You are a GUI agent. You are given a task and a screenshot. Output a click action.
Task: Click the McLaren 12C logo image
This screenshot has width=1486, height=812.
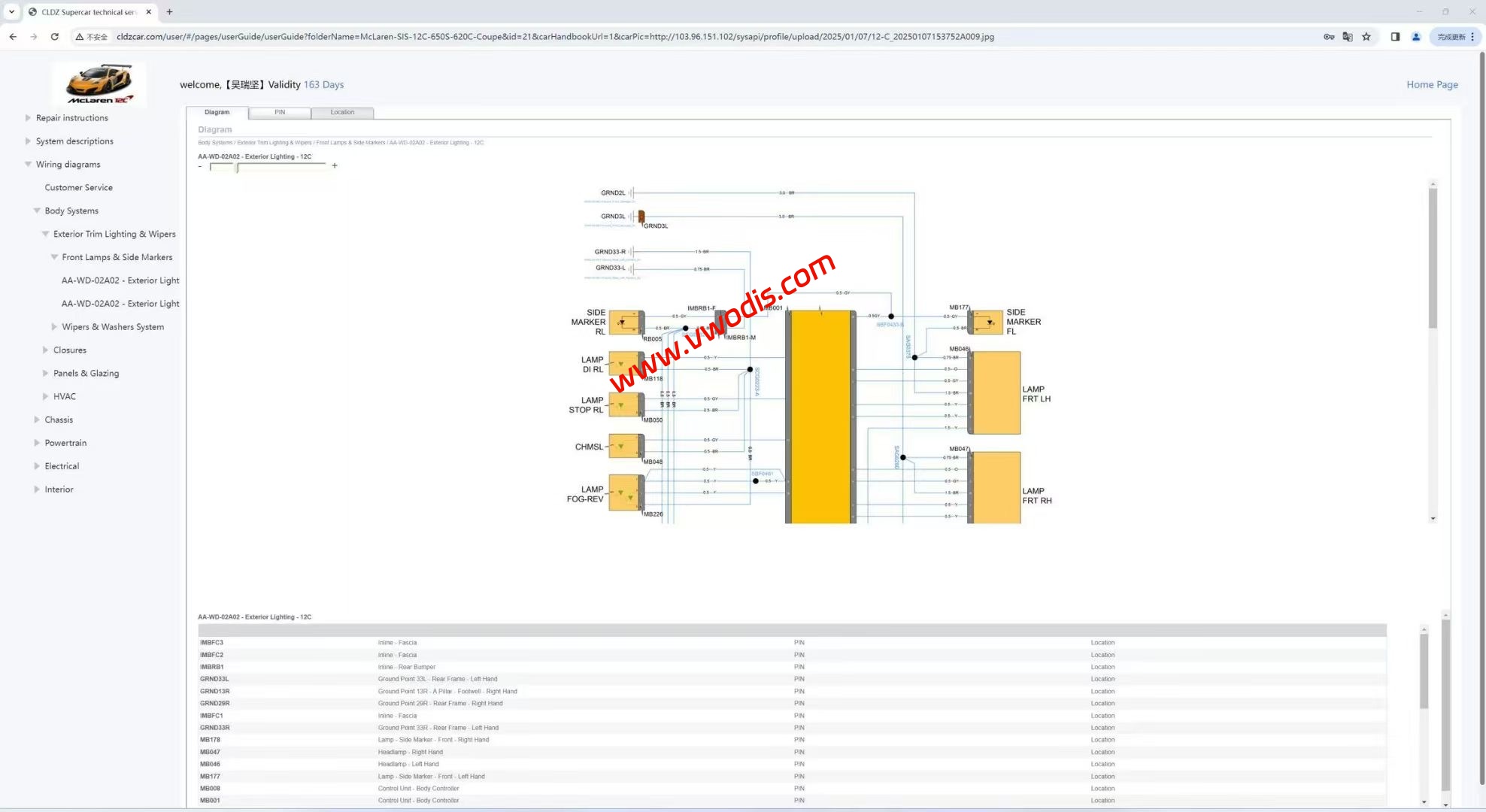pyautogui.click(x=99, y=83)
